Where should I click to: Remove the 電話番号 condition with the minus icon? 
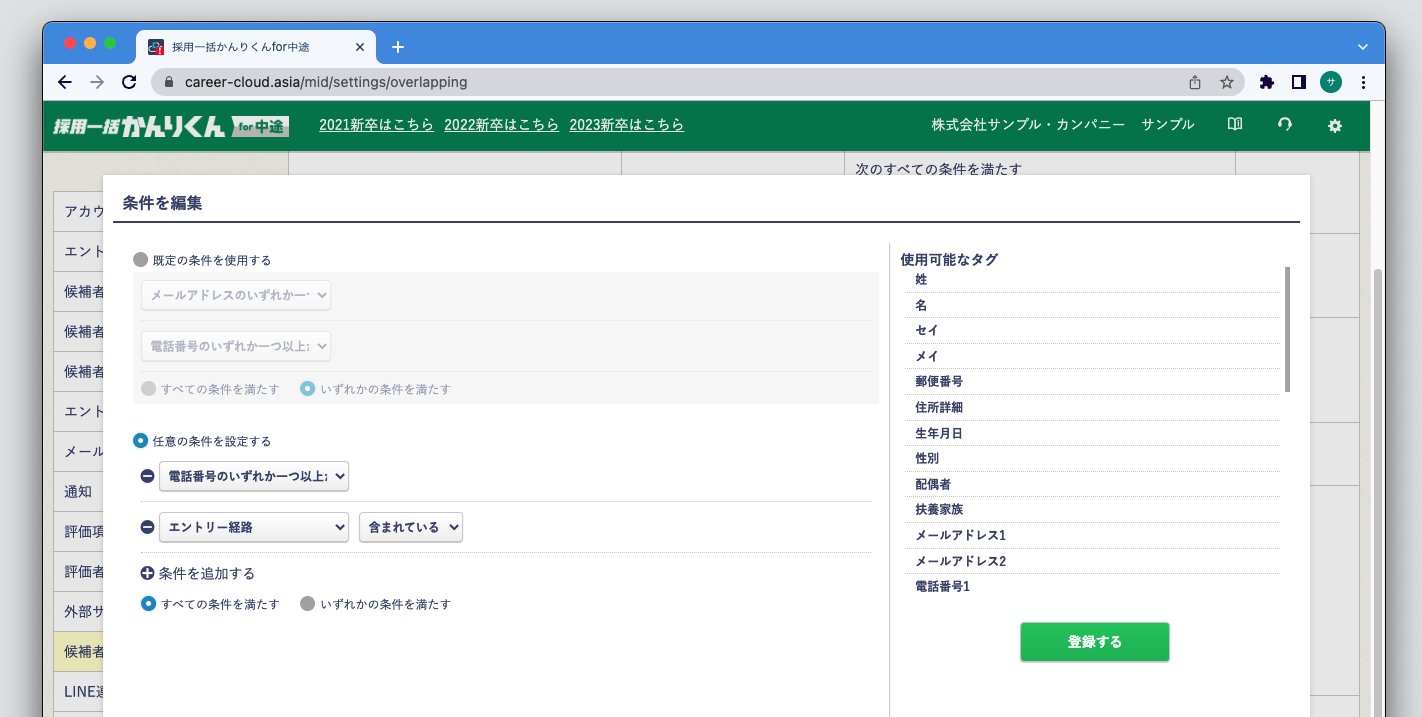click(x=146, y=476)
